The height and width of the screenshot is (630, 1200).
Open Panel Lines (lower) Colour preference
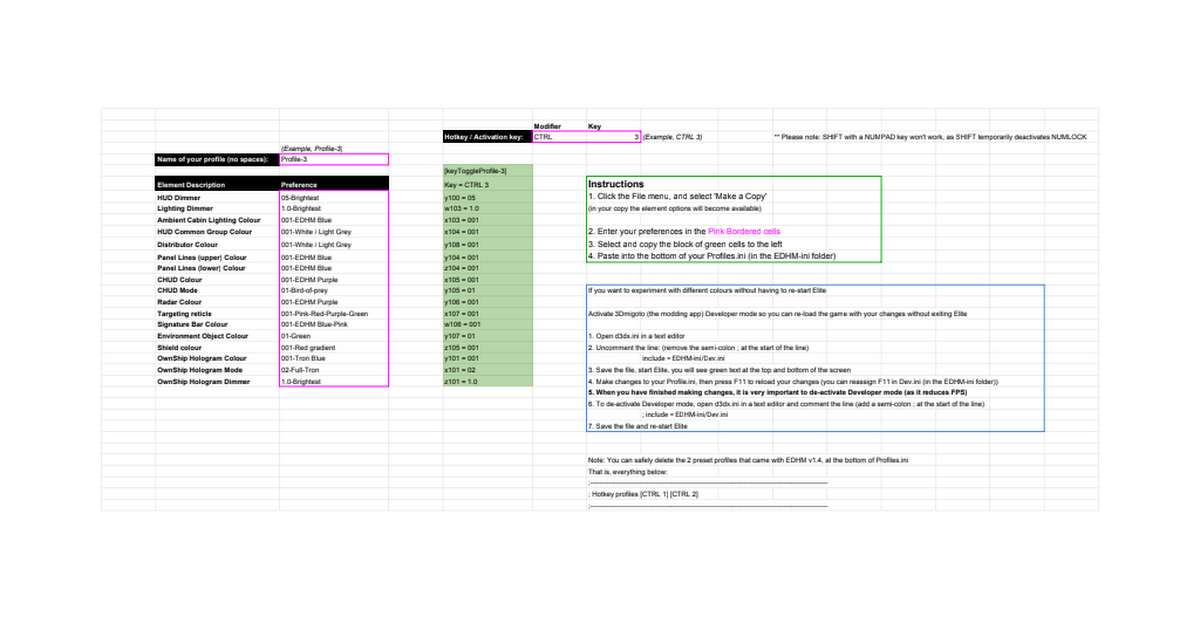point(334,268)
